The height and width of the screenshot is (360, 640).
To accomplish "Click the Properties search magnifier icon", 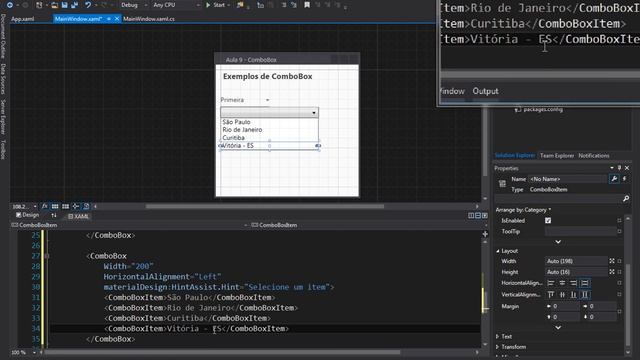I will coord(626,199).
